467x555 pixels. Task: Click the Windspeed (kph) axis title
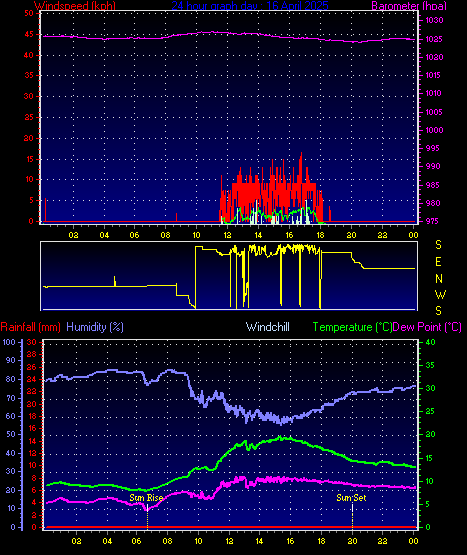pyautogui.click(x=75, y=6)
